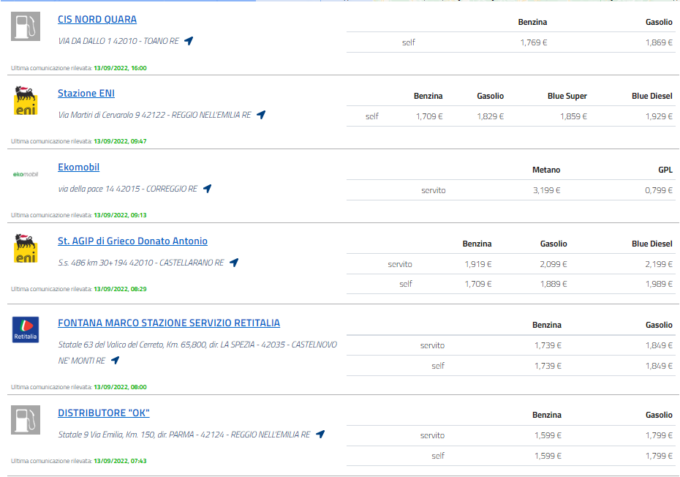Open the CIS NORD QUARA station link
Image resolution: width=680 pixels, height=477 pixels.
pyautogui.click(x=97, y=20)
